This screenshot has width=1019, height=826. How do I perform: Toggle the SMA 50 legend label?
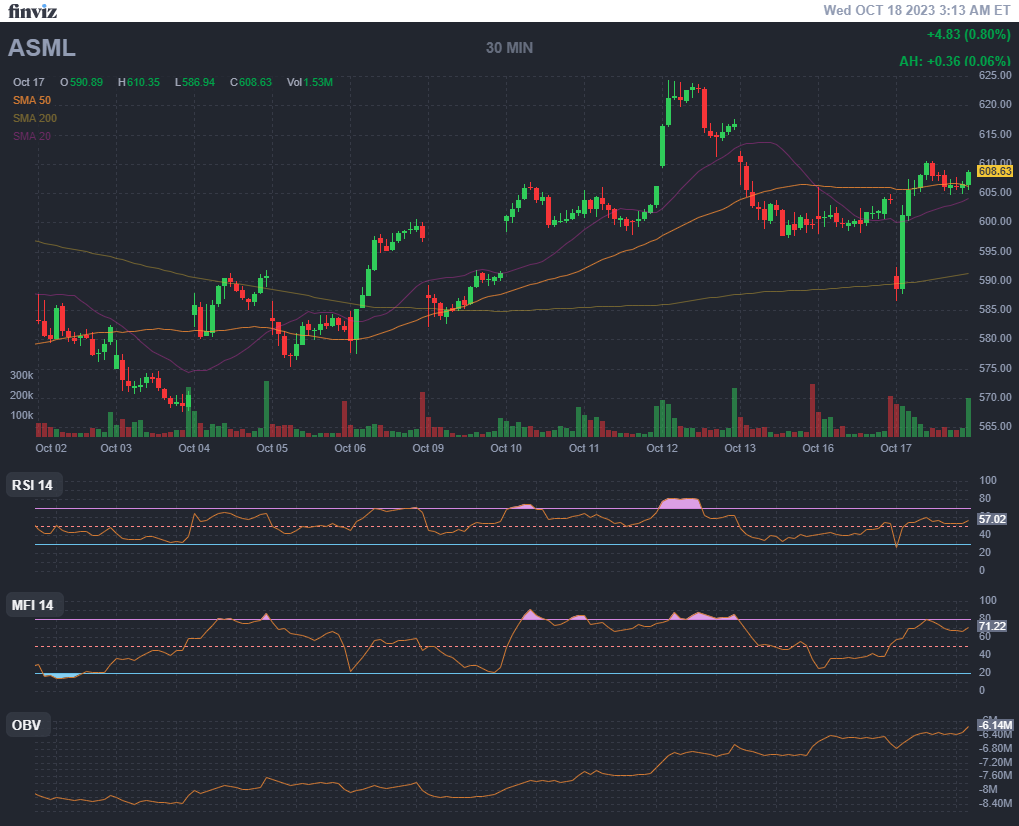pos(32,100)
